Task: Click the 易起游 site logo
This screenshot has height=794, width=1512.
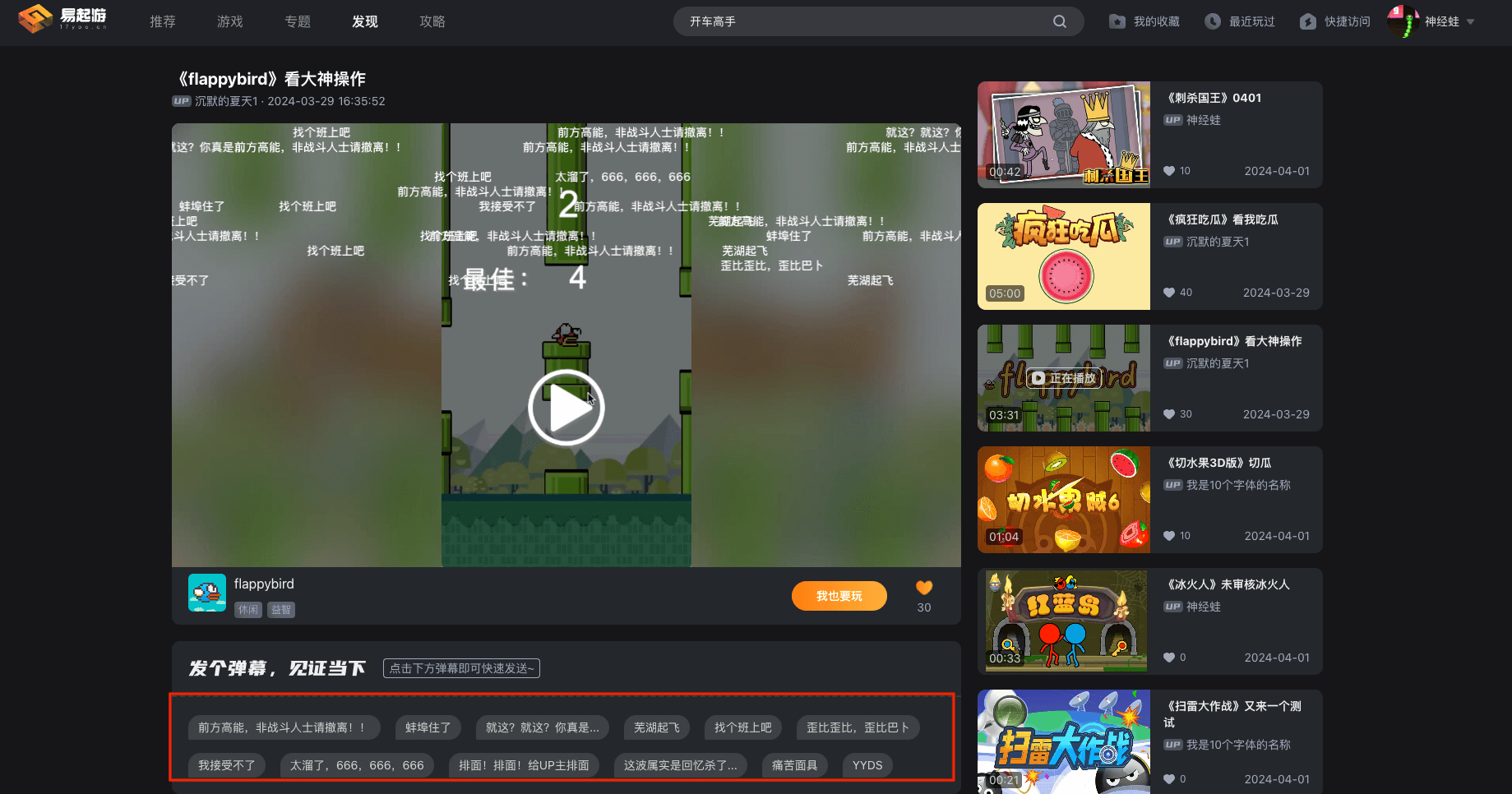Action: (62, 18)
